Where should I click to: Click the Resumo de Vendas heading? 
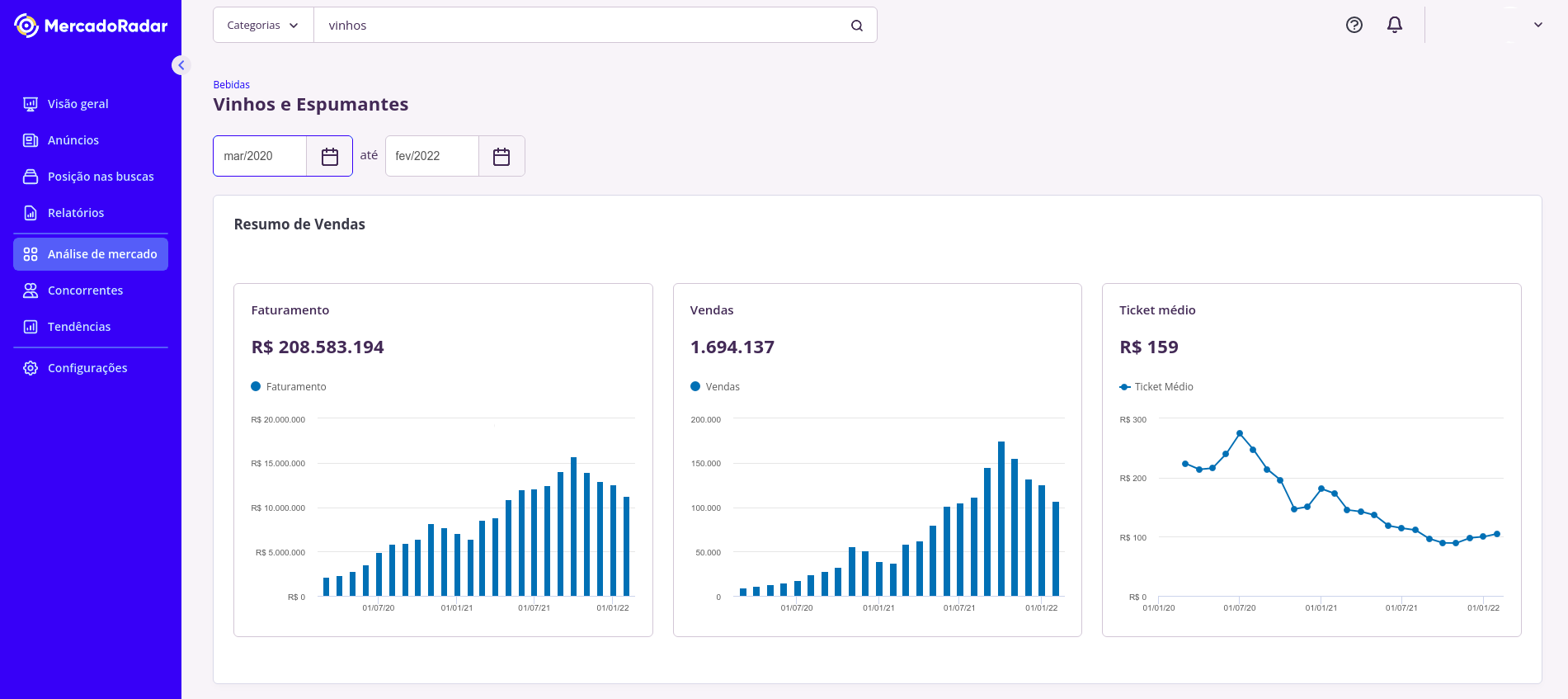pos(299,224)
